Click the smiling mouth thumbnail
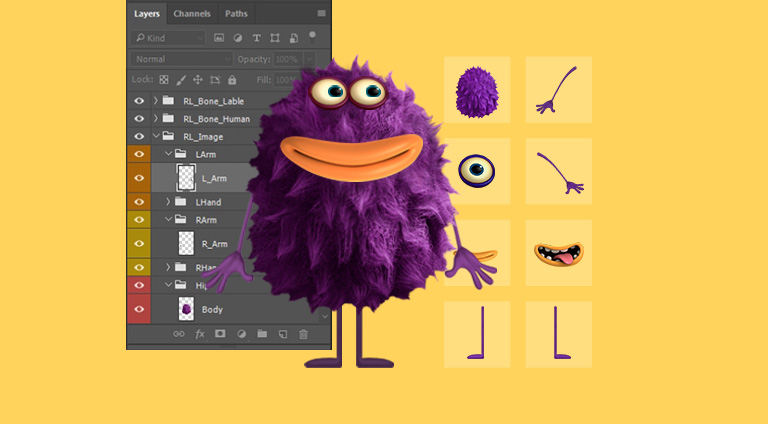The height and width of the screenshot is (424, 768). pyautogui.click(x=559, y=253)
